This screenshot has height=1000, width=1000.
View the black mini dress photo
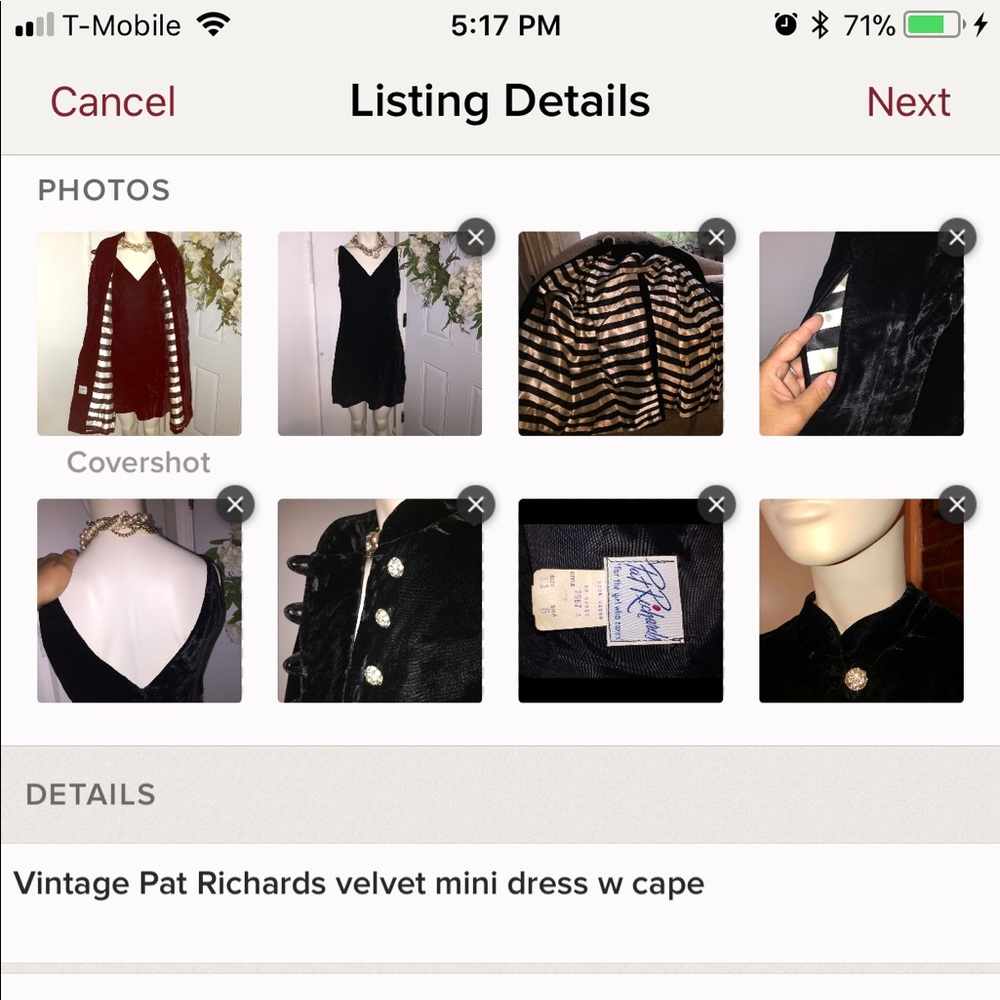pos(378,333)
